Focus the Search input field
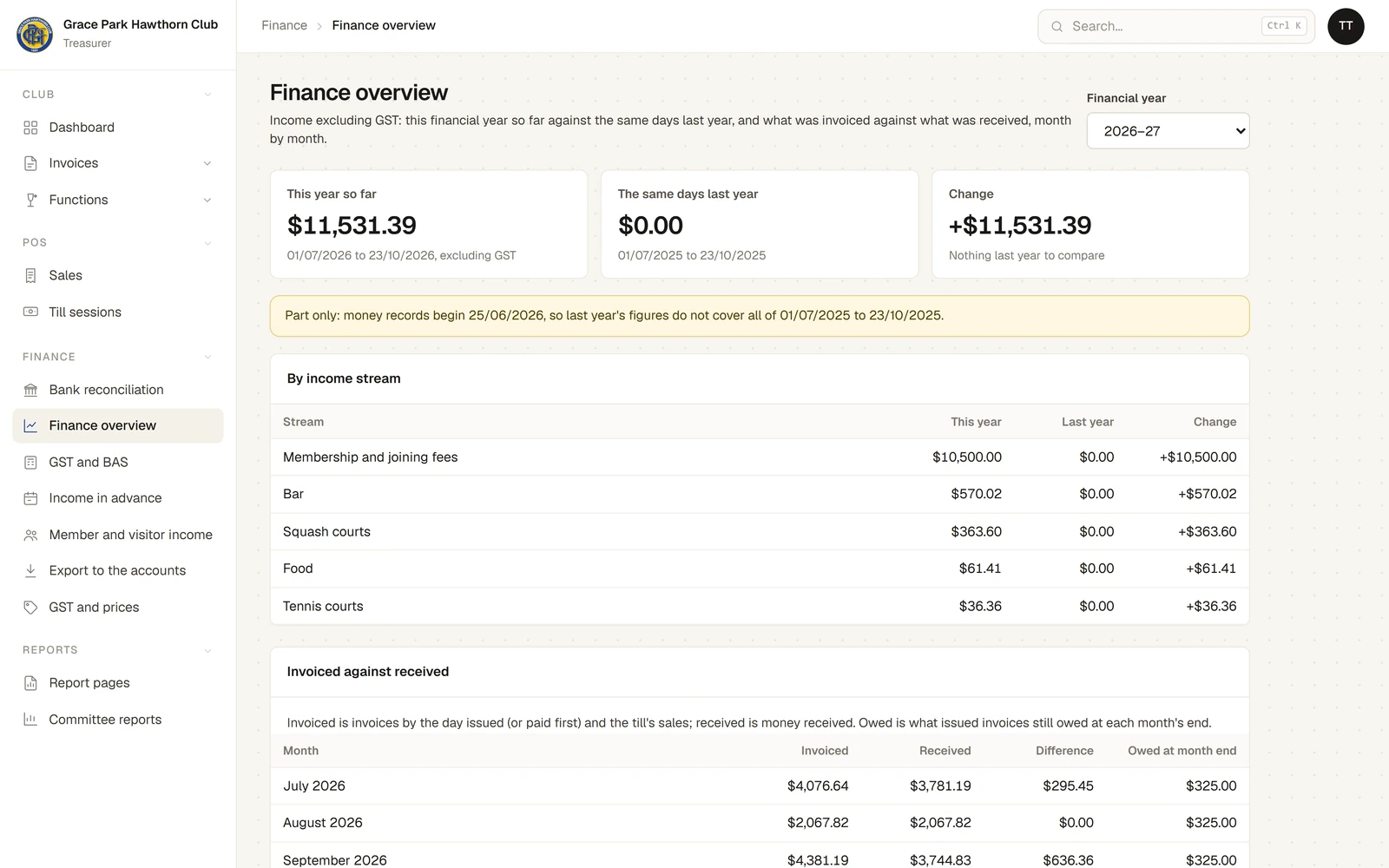This screenshot has width=1389, height=868. [1176, 26]
